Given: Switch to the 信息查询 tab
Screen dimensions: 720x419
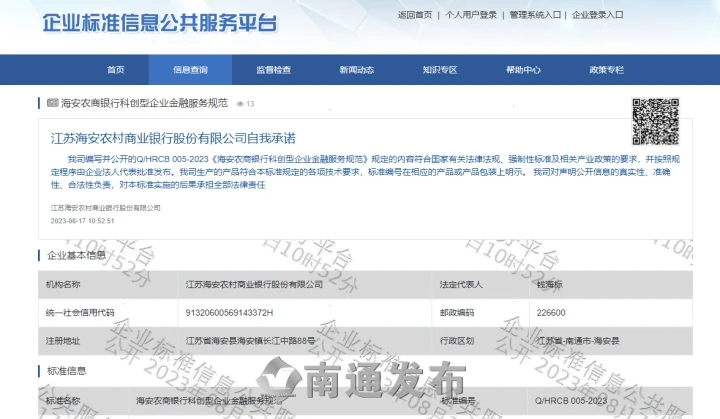Looking at the screenshot, I should [190, 70].
